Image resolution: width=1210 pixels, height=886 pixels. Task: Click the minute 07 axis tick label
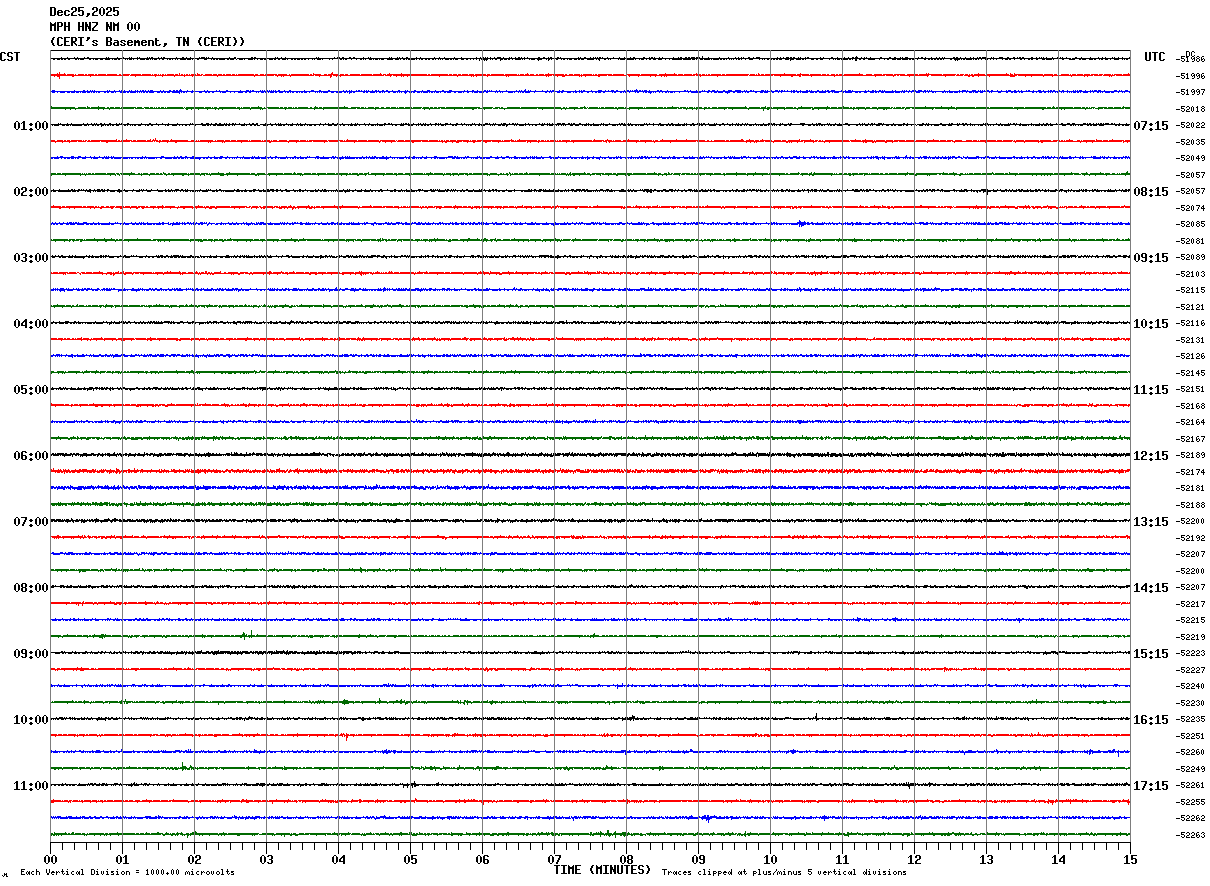coord(554,859)
